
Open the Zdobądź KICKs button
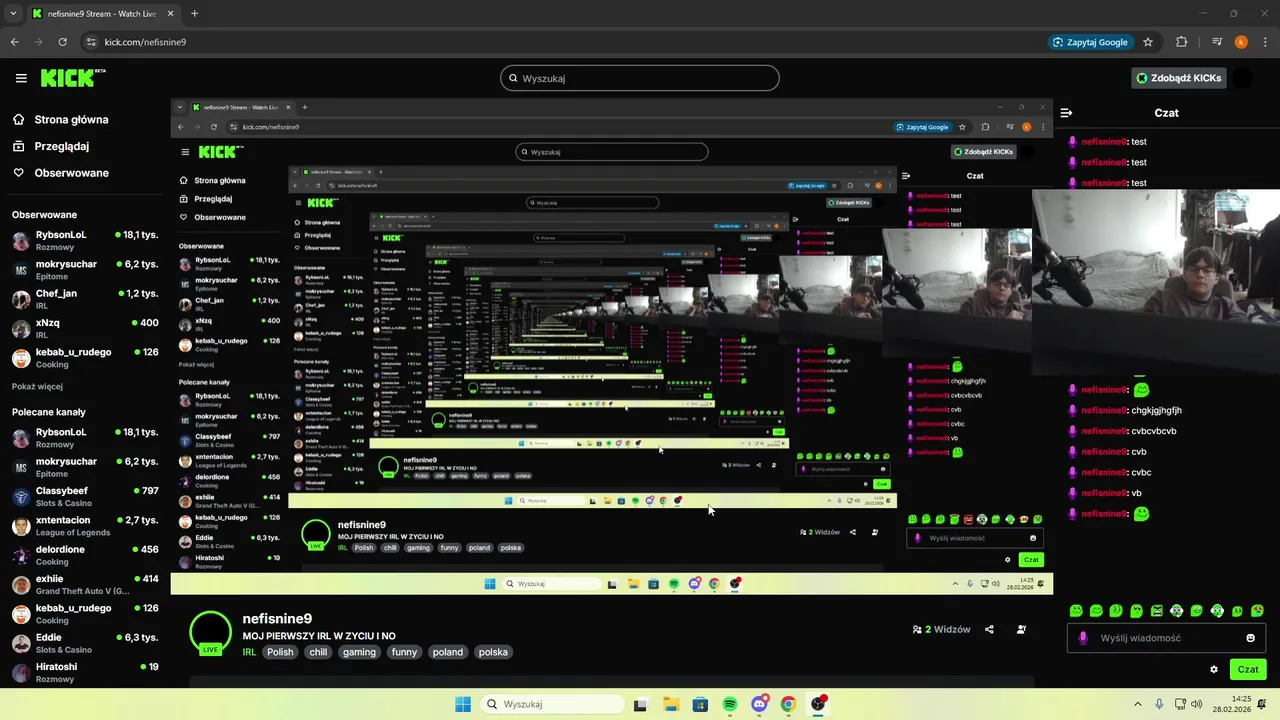click(x=1179, y=78)
